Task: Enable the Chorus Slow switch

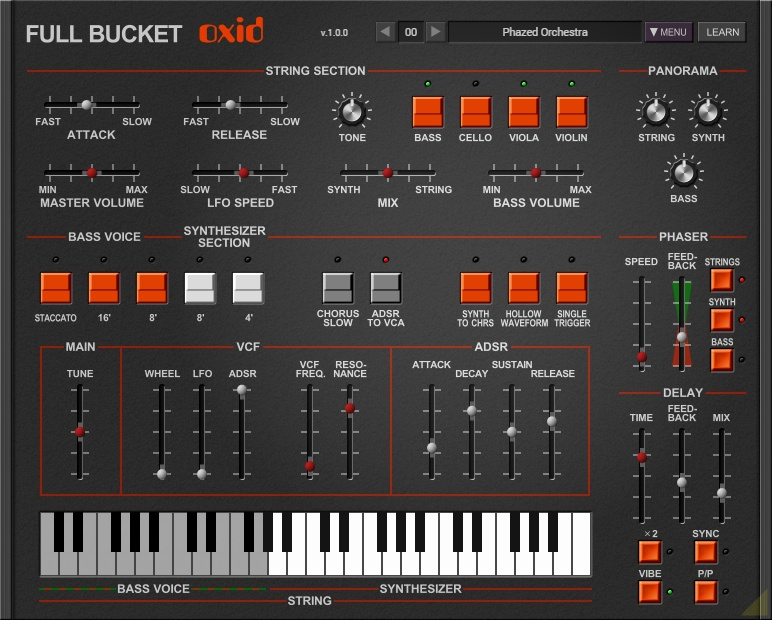Action: (338, 288)
